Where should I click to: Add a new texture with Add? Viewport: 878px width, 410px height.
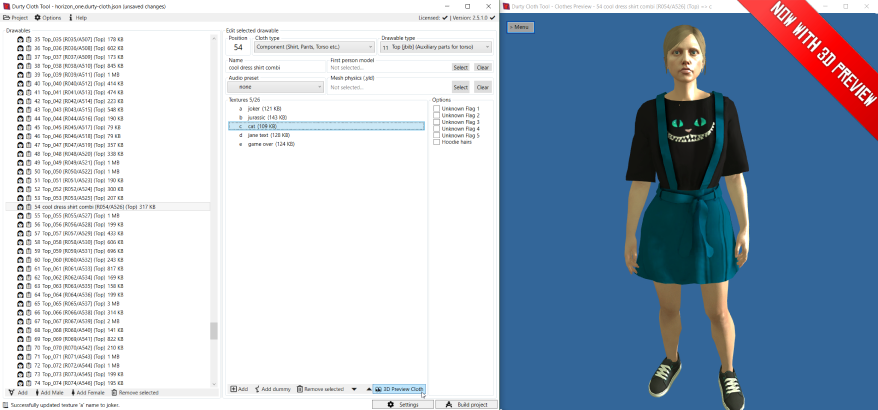click(239, 388)
